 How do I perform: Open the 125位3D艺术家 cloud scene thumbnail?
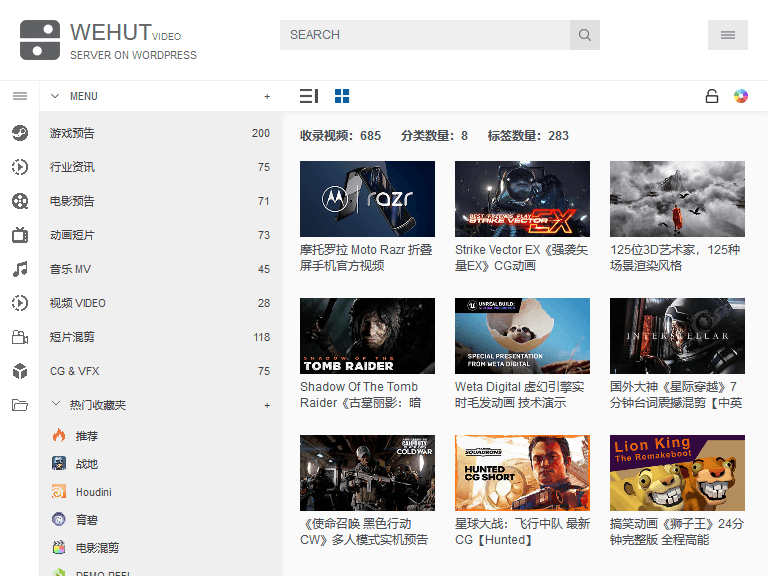point(677,199)
